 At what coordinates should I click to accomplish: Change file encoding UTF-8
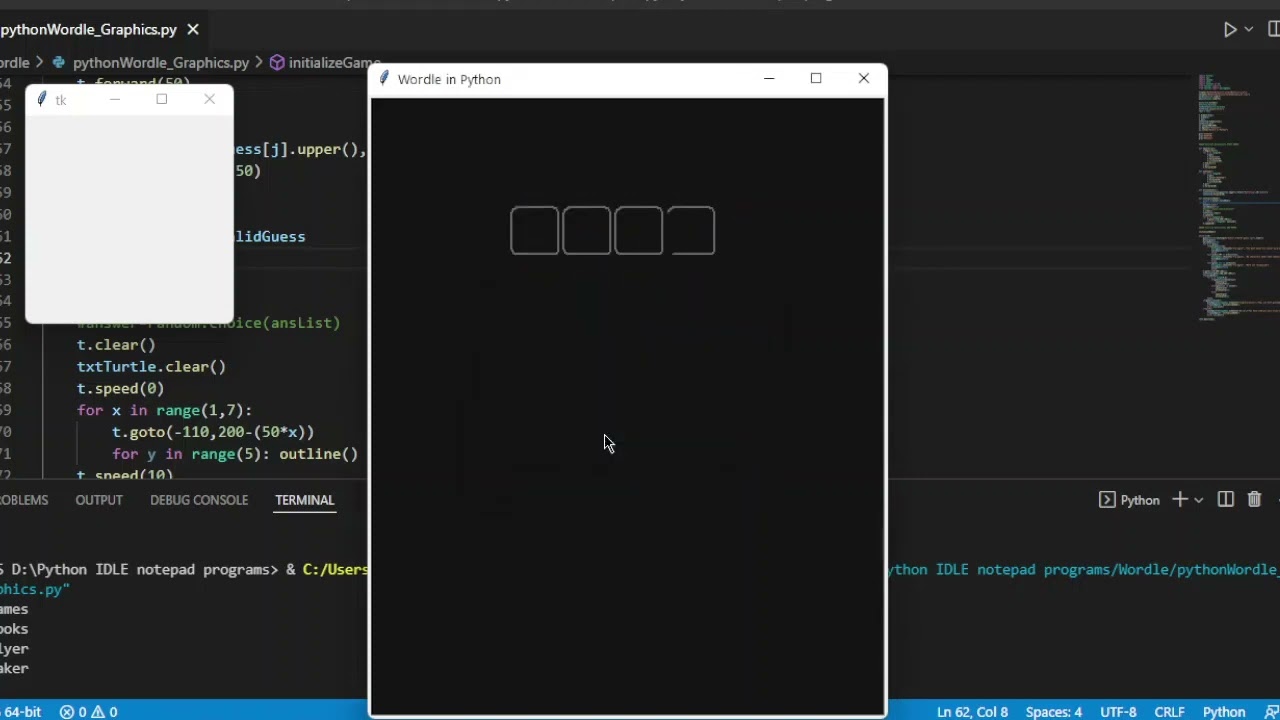[x=1118, y=712]
